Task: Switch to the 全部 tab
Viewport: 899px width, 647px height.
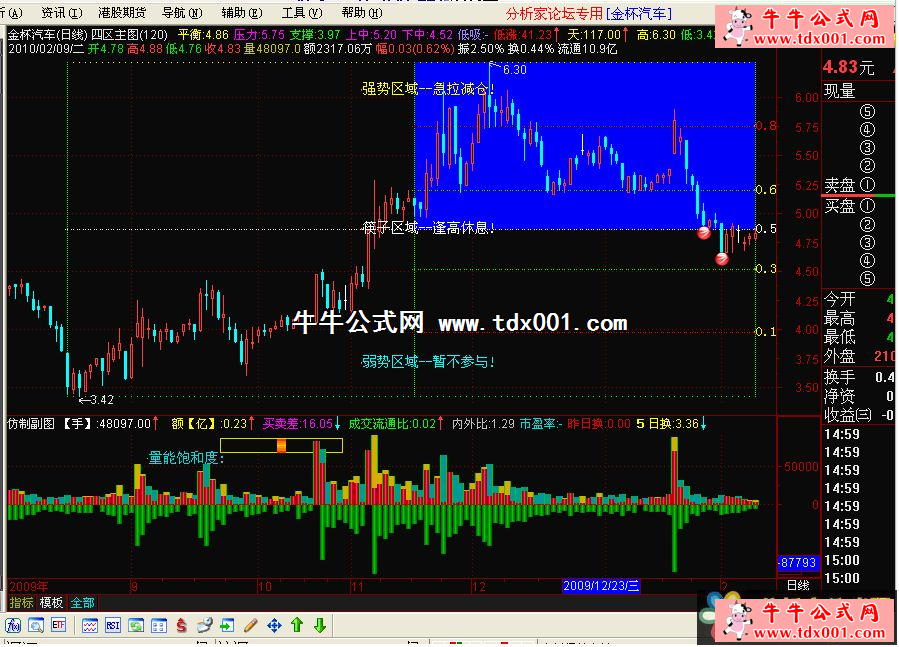Action: [82, 602]
